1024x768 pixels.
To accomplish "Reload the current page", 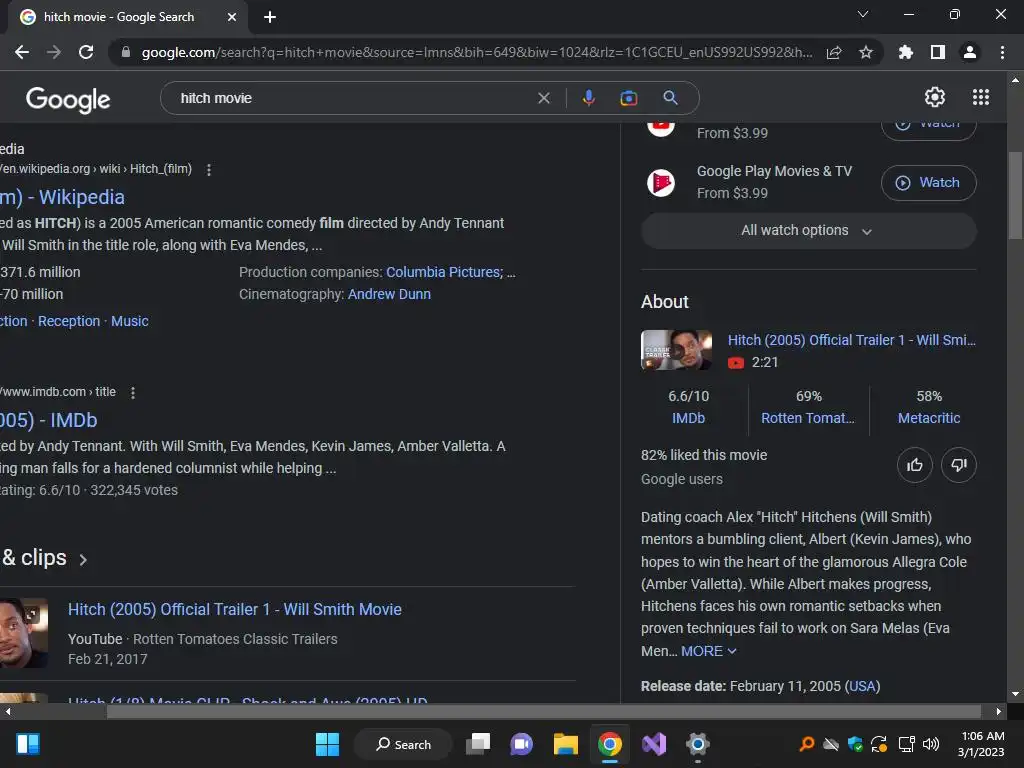I will click(x=86, y=52).
